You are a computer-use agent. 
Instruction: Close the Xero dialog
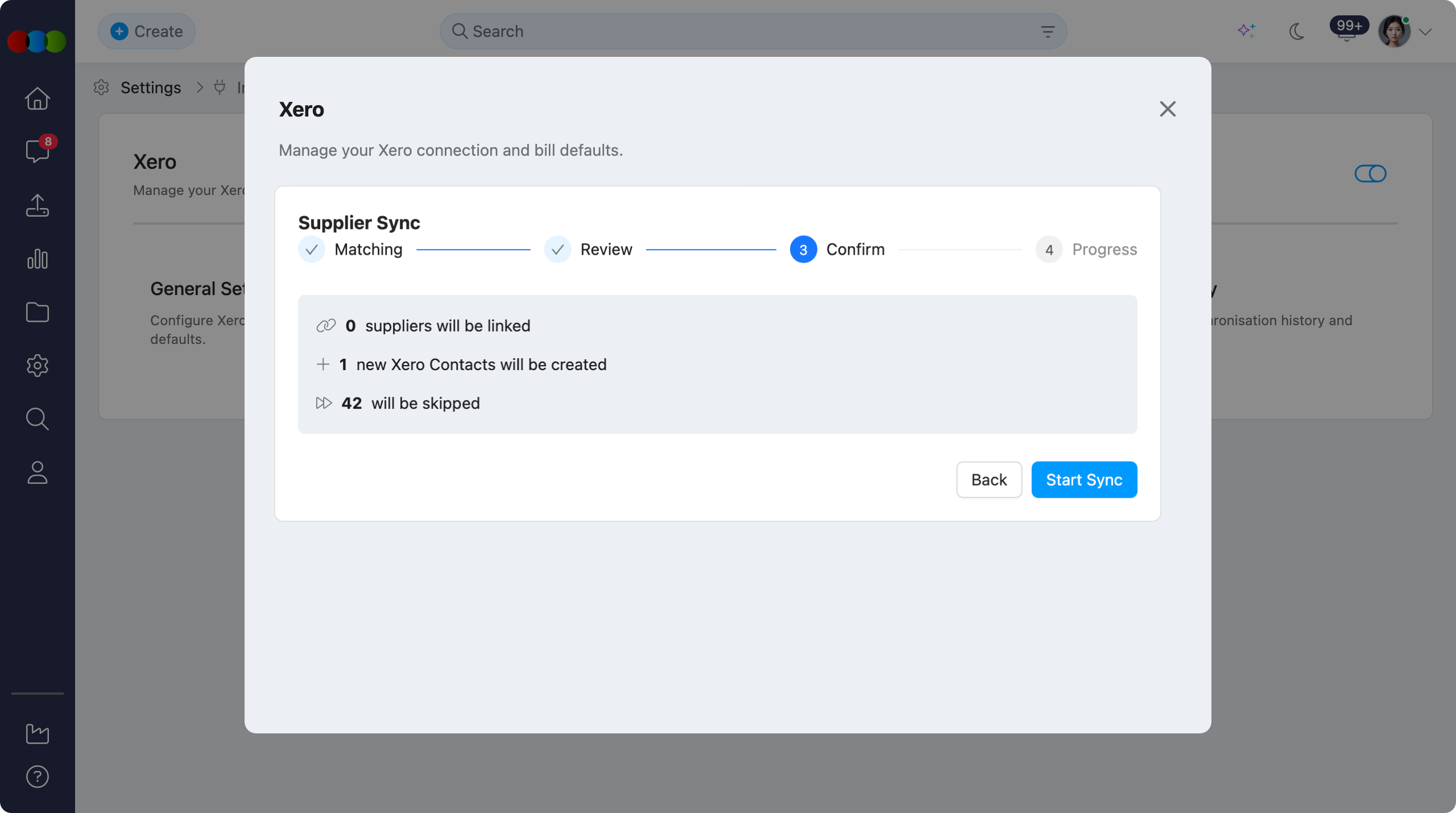1168,109
